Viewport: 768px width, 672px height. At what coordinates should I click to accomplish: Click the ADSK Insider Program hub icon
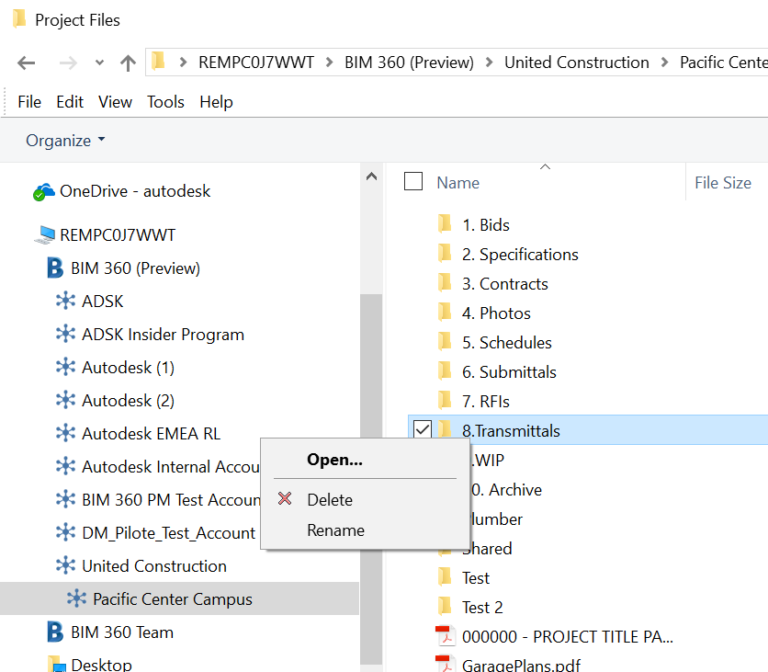(66, 334)
